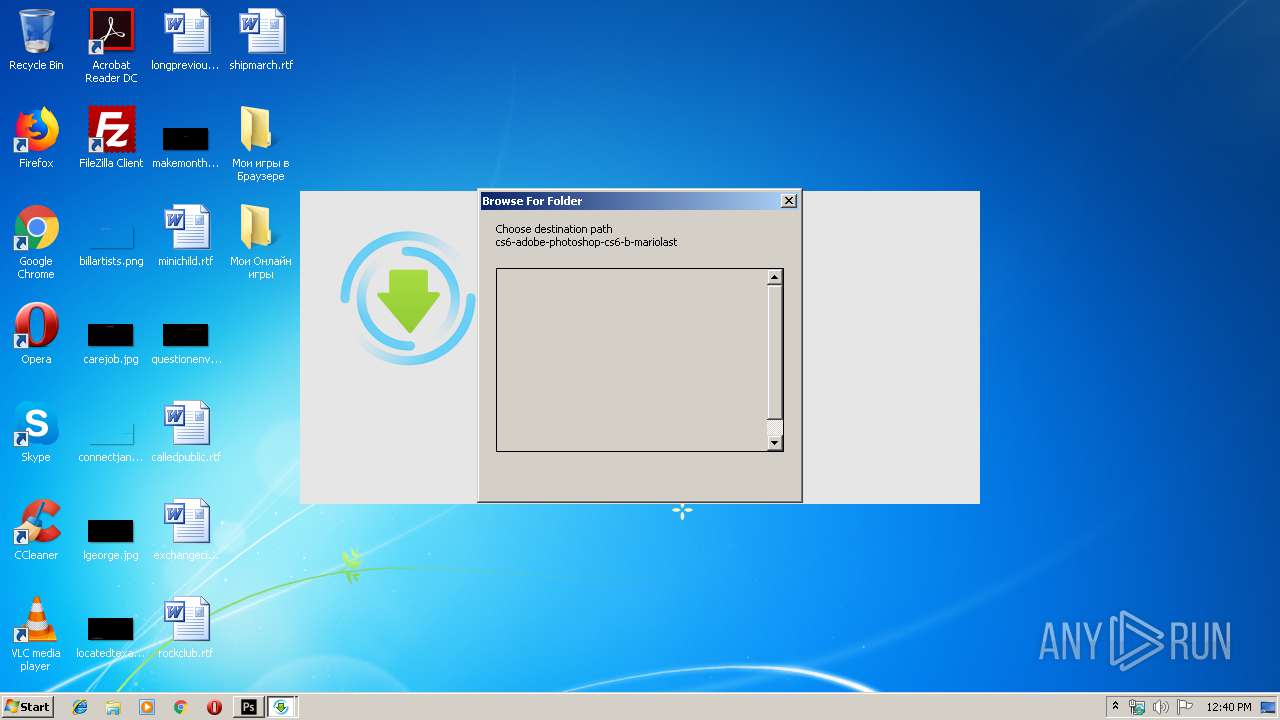Launch CCleaner desktop shortcut
The image size is (1280, 720).
[36, 530]
